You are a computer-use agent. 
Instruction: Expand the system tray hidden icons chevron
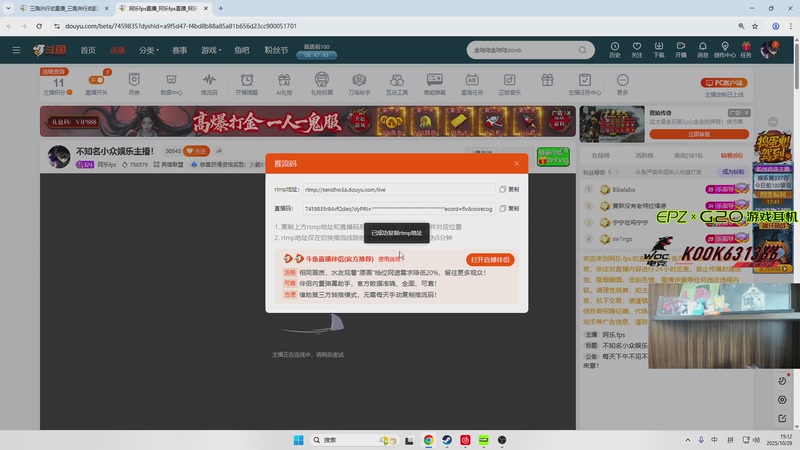point(688,440)
